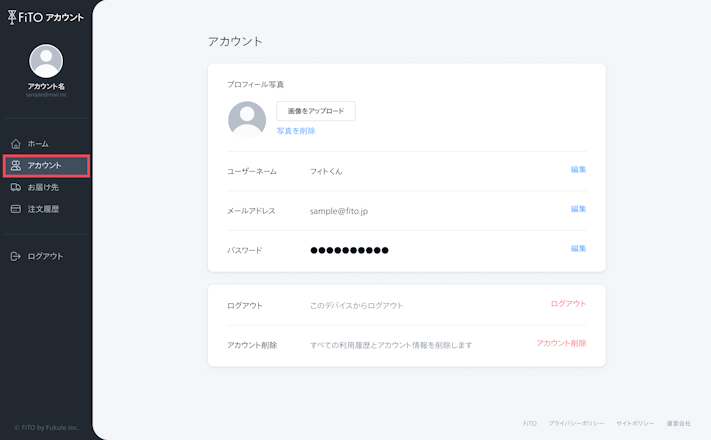
Task: Open the 運営会社 footer link
Action: point(679,423)
